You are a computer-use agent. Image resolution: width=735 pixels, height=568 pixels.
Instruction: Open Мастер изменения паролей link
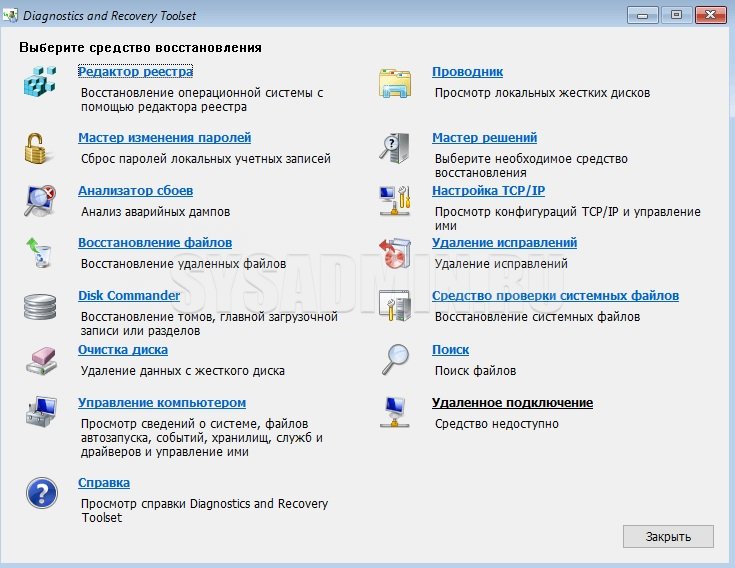pos(164,138)
